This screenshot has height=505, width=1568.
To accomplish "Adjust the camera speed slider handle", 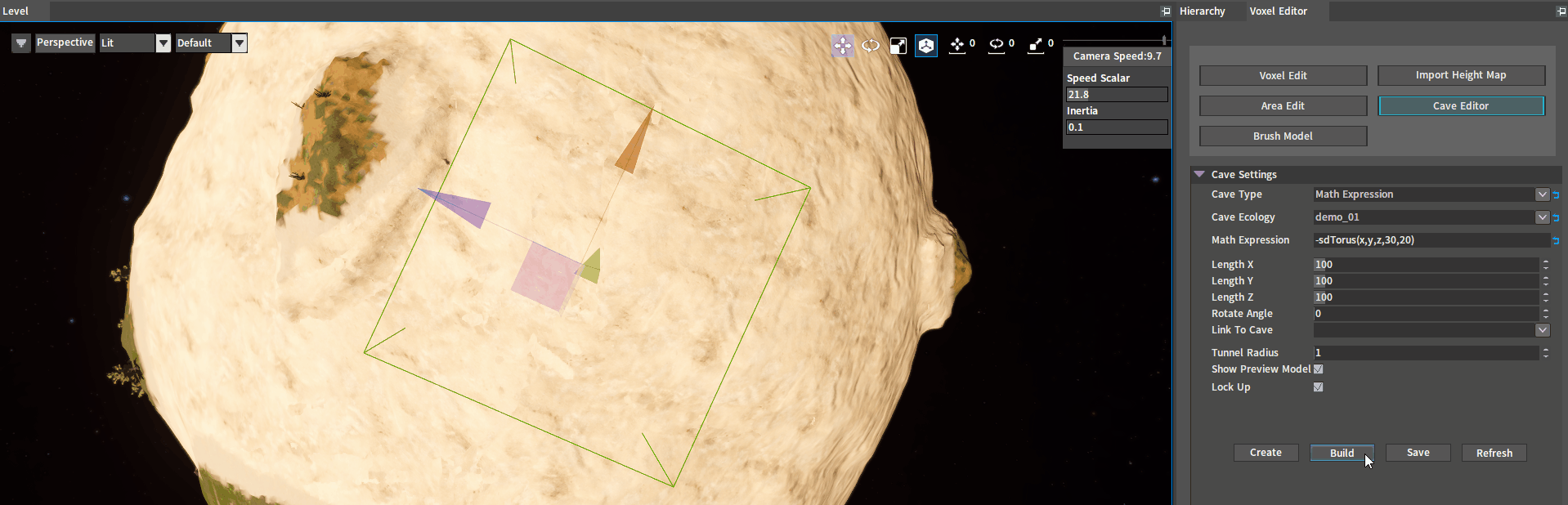I will click(x=1164, y=40).
